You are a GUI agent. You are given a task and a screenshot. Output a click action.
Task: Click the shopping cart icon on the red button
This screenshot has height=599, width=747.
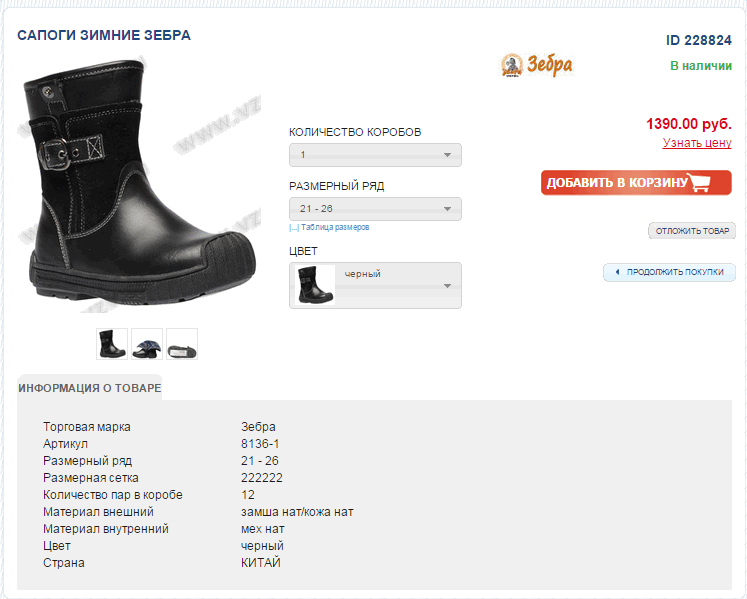click(x=699, y=182)
